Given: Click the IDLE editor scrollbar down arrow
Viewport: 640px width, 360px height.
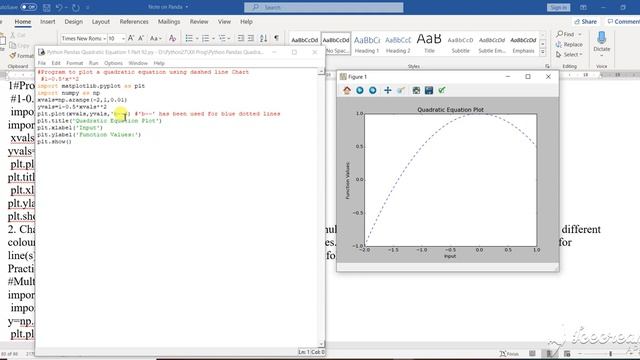Looking at the screenshot, I should pos(321,344).
